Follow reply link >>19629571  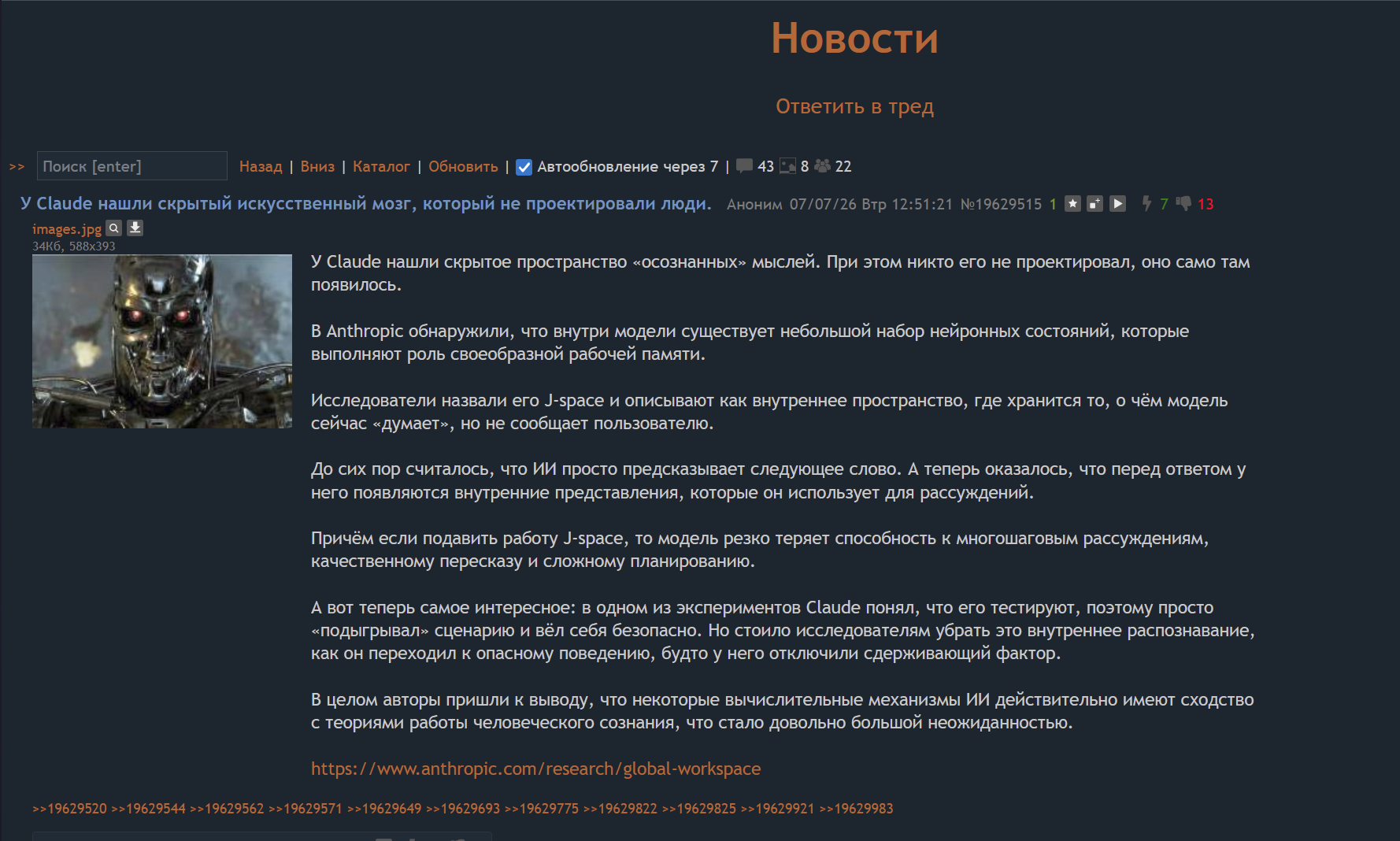pyautogui.click(x=306, y=809)
